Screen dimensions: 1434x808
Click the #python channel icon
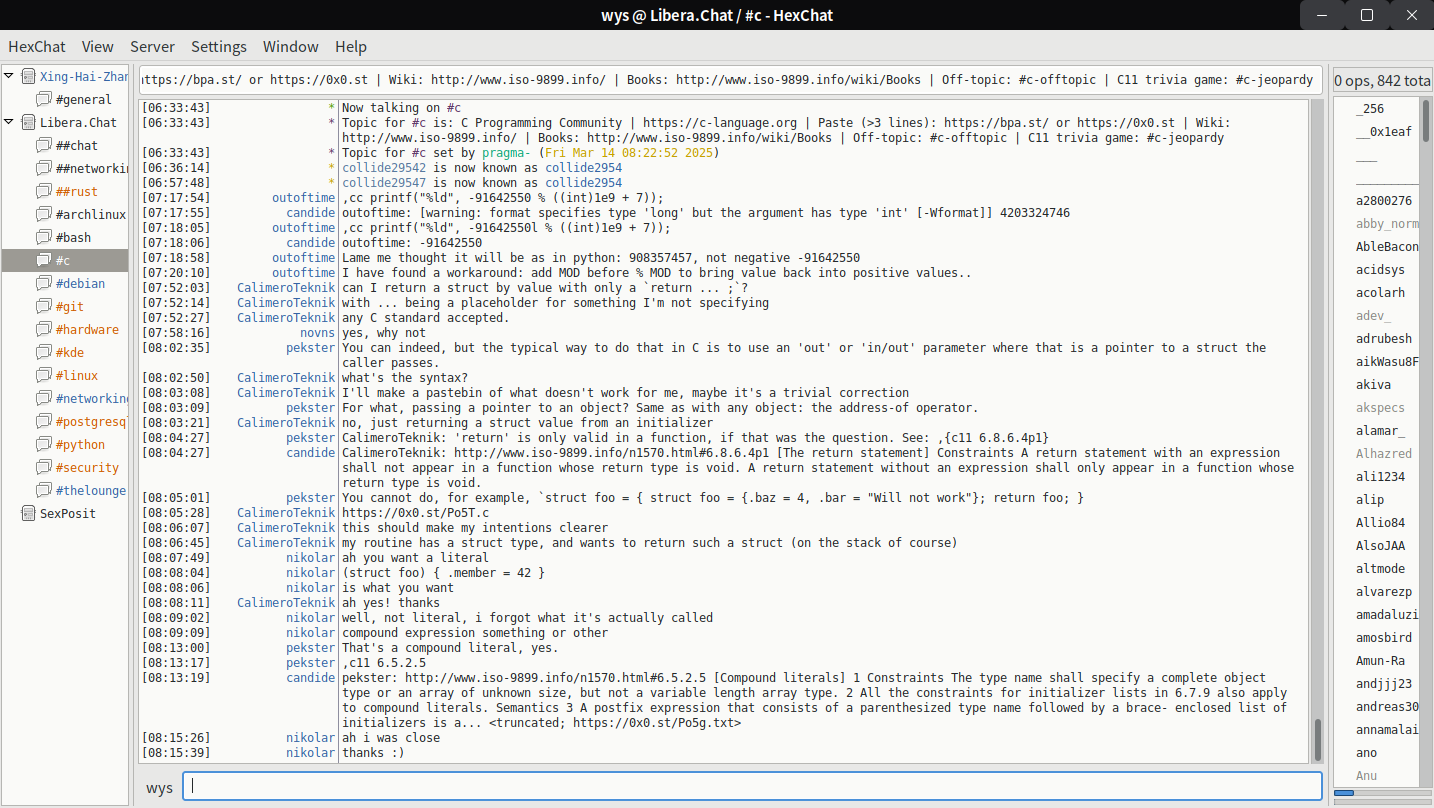(43, 444)
